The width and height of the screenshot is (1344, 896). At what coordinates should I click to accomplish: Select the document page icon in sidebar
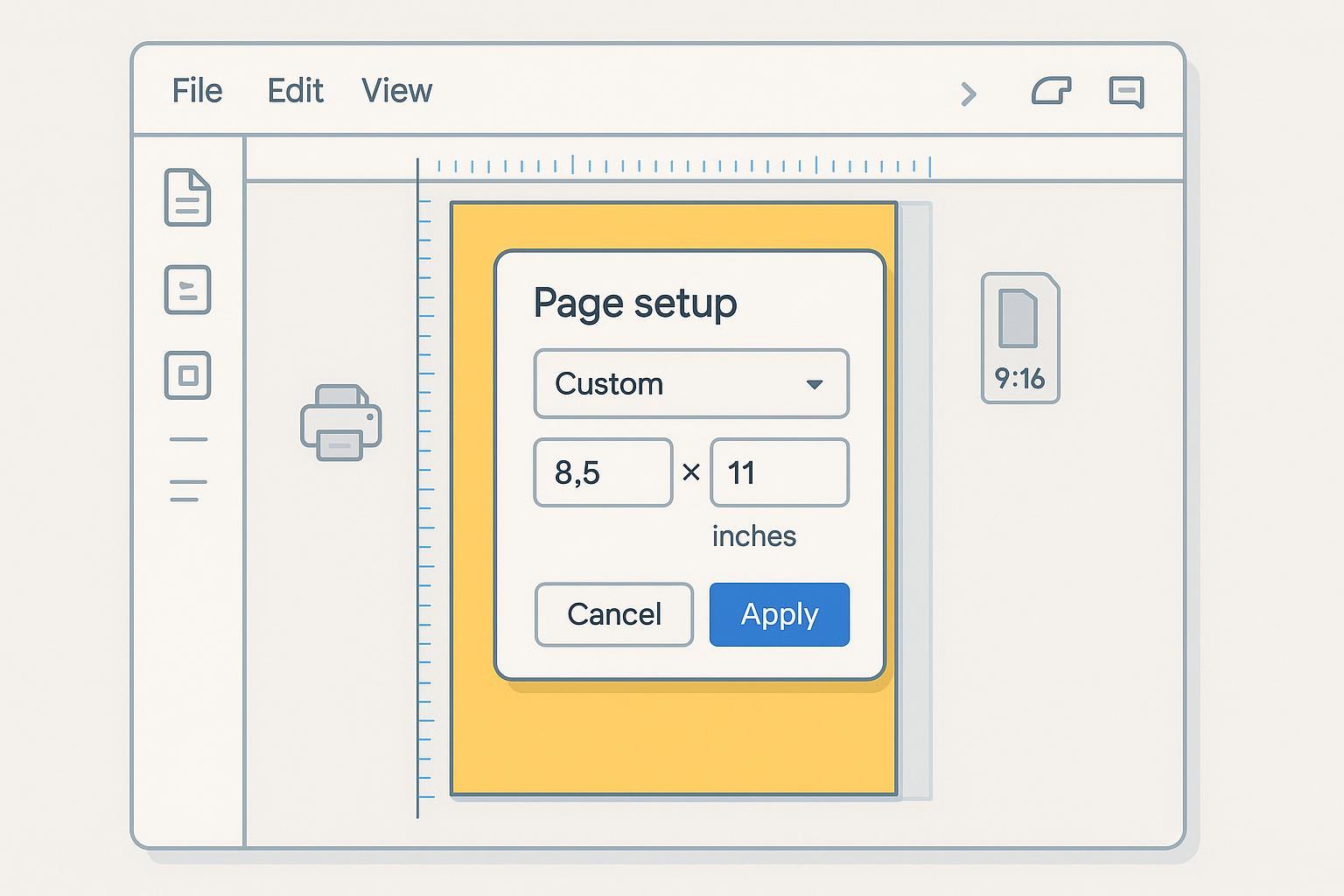tap(187, 198)
